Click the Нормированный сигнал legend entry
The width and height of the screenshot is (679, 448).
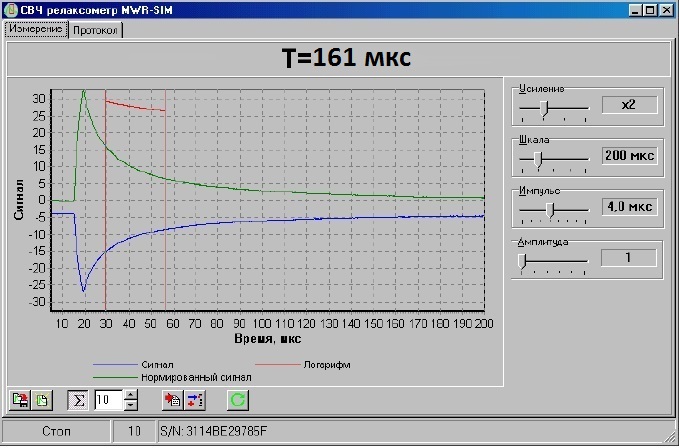(172, 377)
